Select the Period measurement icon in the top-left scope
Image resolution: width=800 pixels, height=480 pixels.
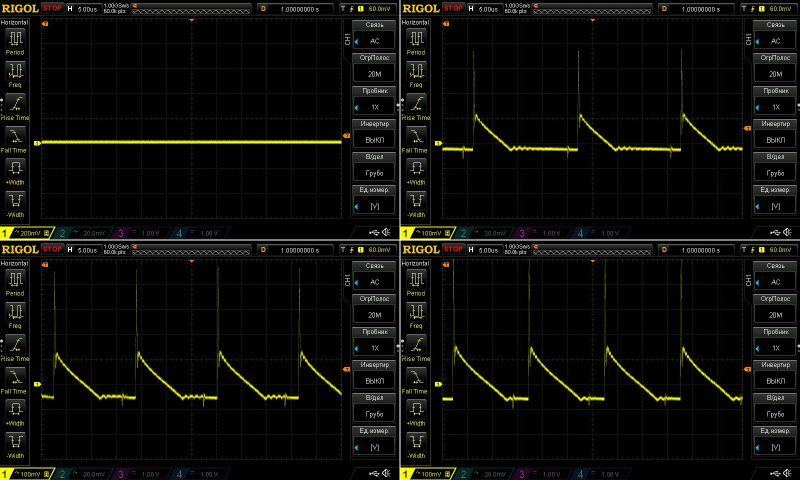(15, 38)
